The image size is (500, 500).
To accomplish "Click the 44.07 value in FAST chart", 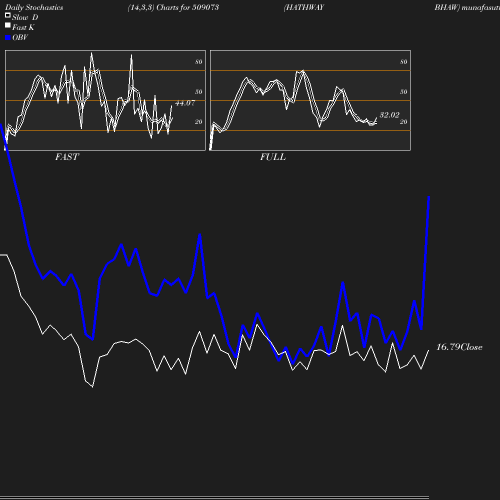I will [185, 103].
